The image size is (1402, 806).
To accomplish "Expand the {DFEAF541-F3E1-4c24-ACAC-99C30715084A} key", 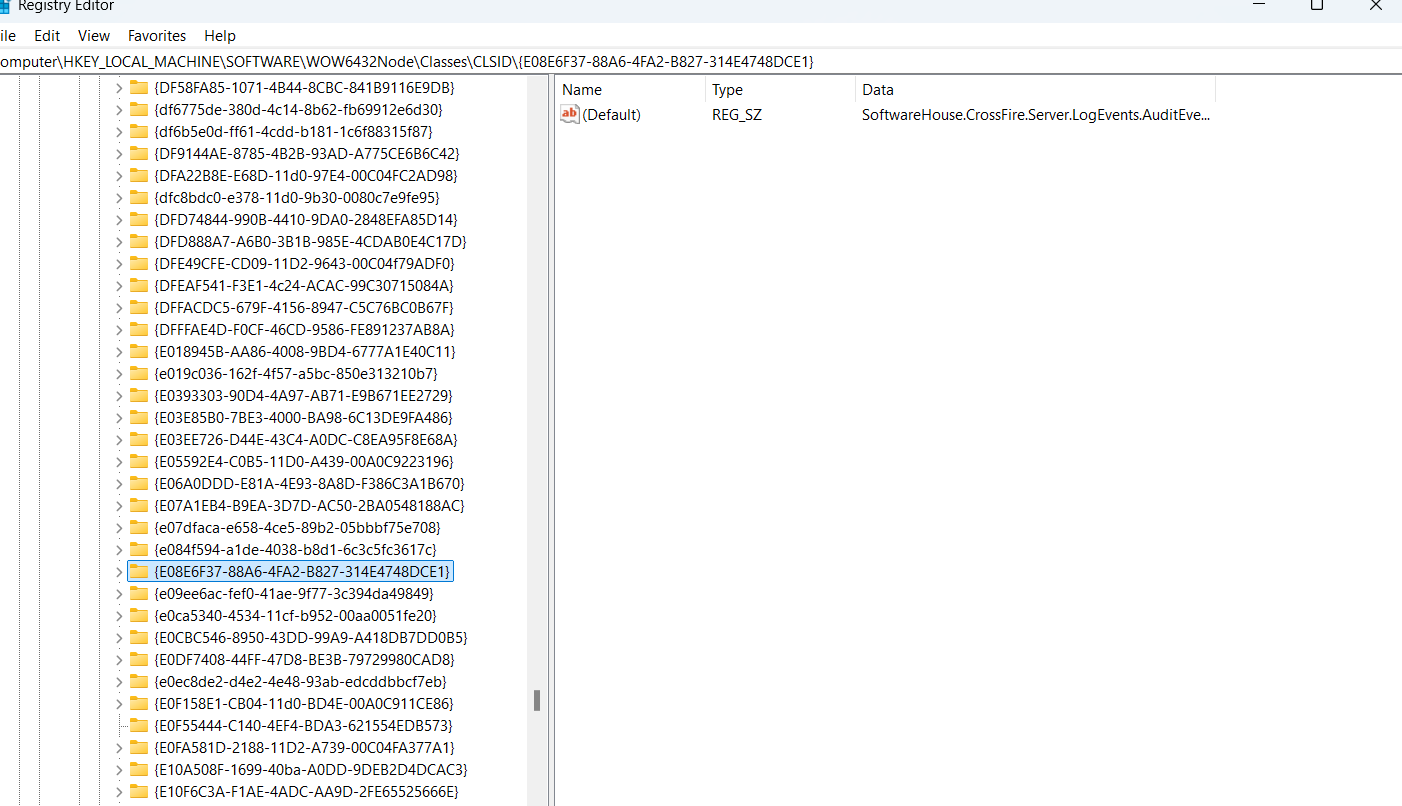I will click(x=119, y=286).
